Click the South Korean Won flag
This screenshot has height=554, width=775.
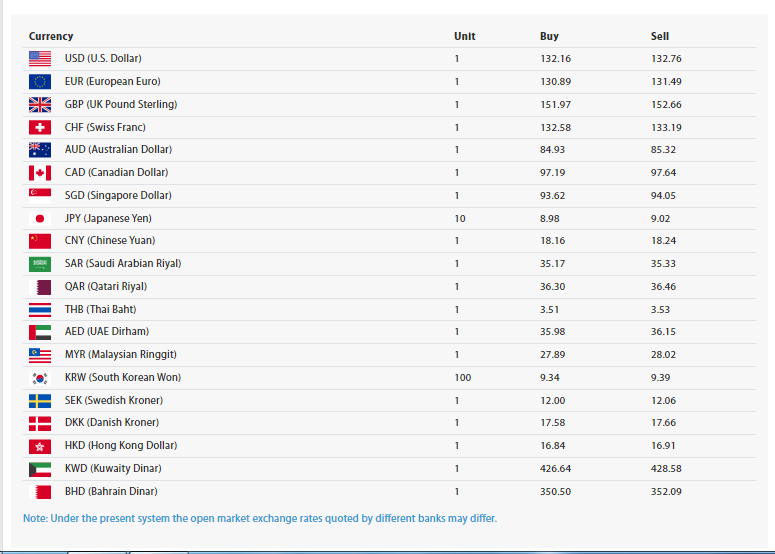[40, 378]
